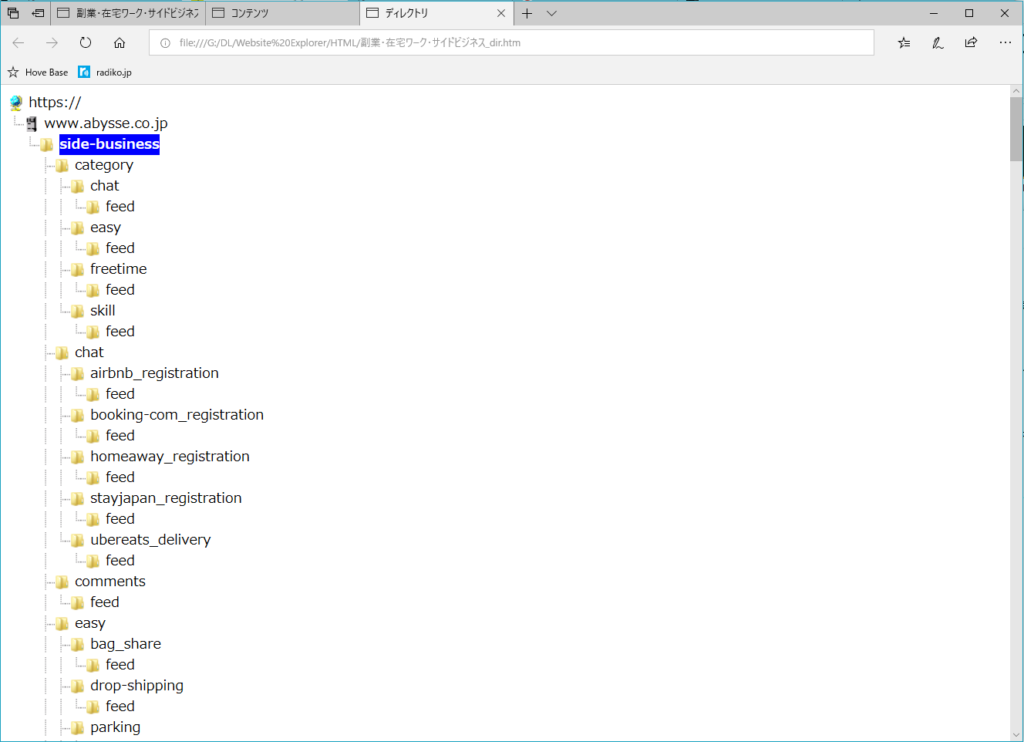Viewport: 1024px width, 742px height.
Task: Click the airbnb_registration folder icon
Action: click(78, 374)
